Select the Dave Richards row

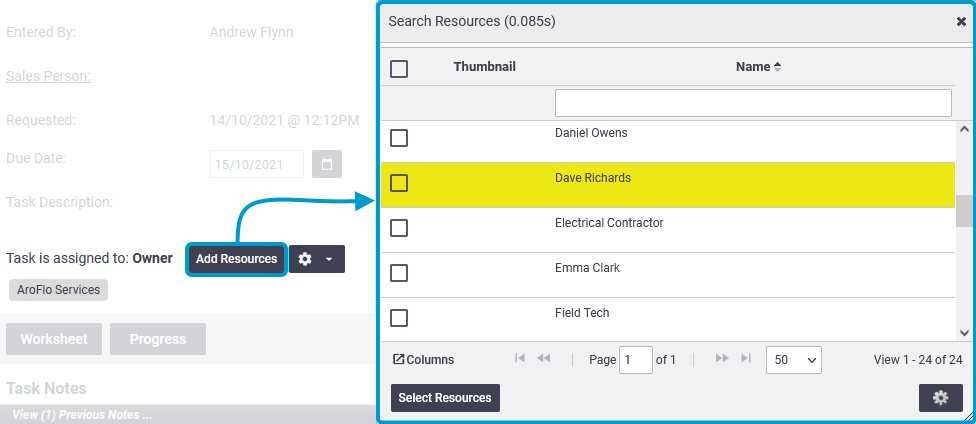pos(668,185)
